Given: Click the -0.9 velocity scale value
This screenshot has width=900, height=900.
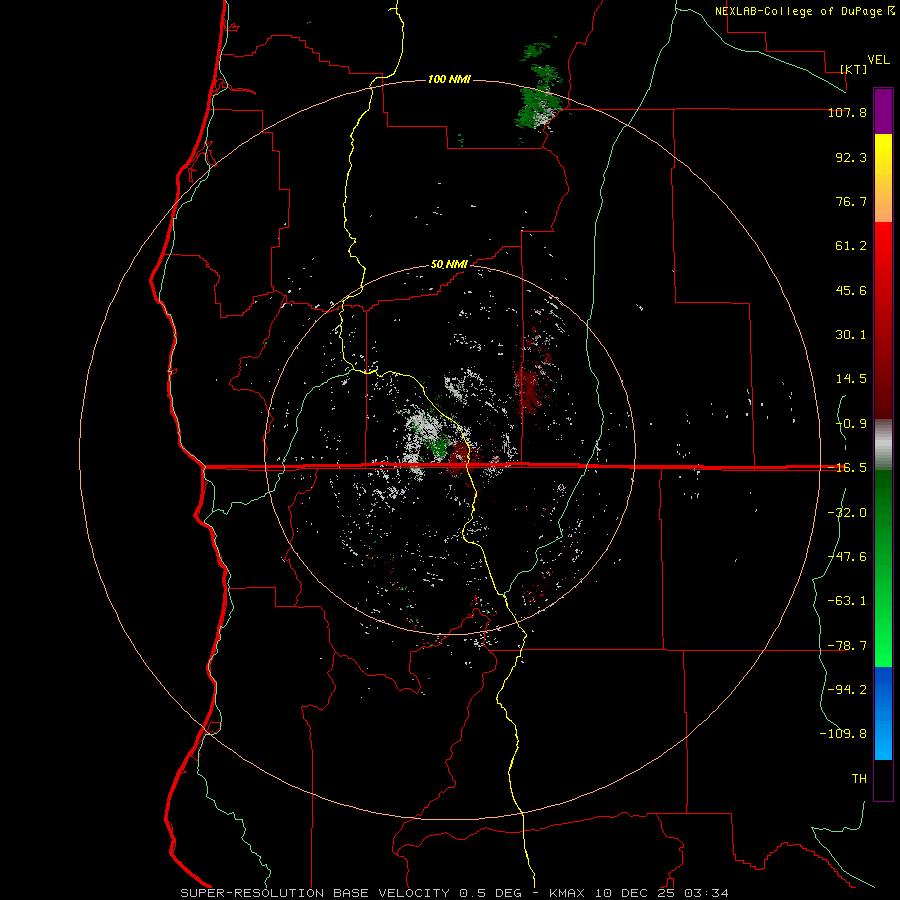Looking at the screenshot, I should tap(851, 424).
